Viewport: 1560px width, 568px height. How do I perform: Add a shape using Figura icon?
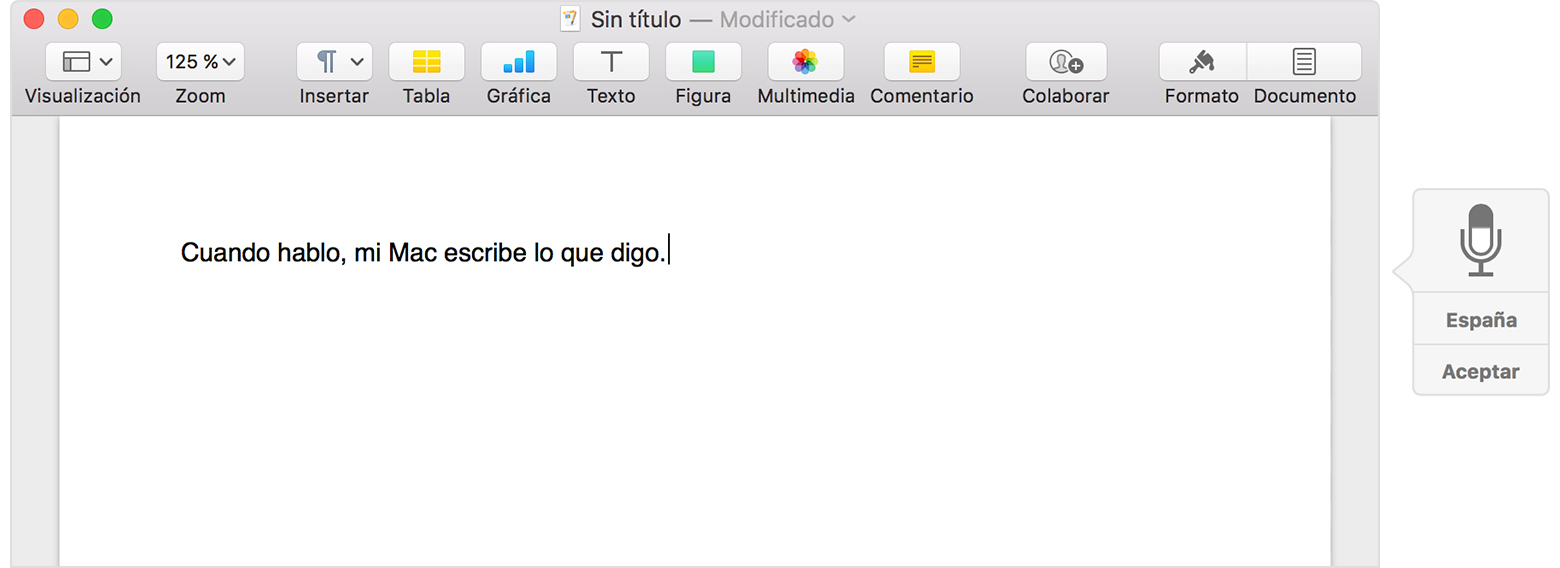(703, 62)
